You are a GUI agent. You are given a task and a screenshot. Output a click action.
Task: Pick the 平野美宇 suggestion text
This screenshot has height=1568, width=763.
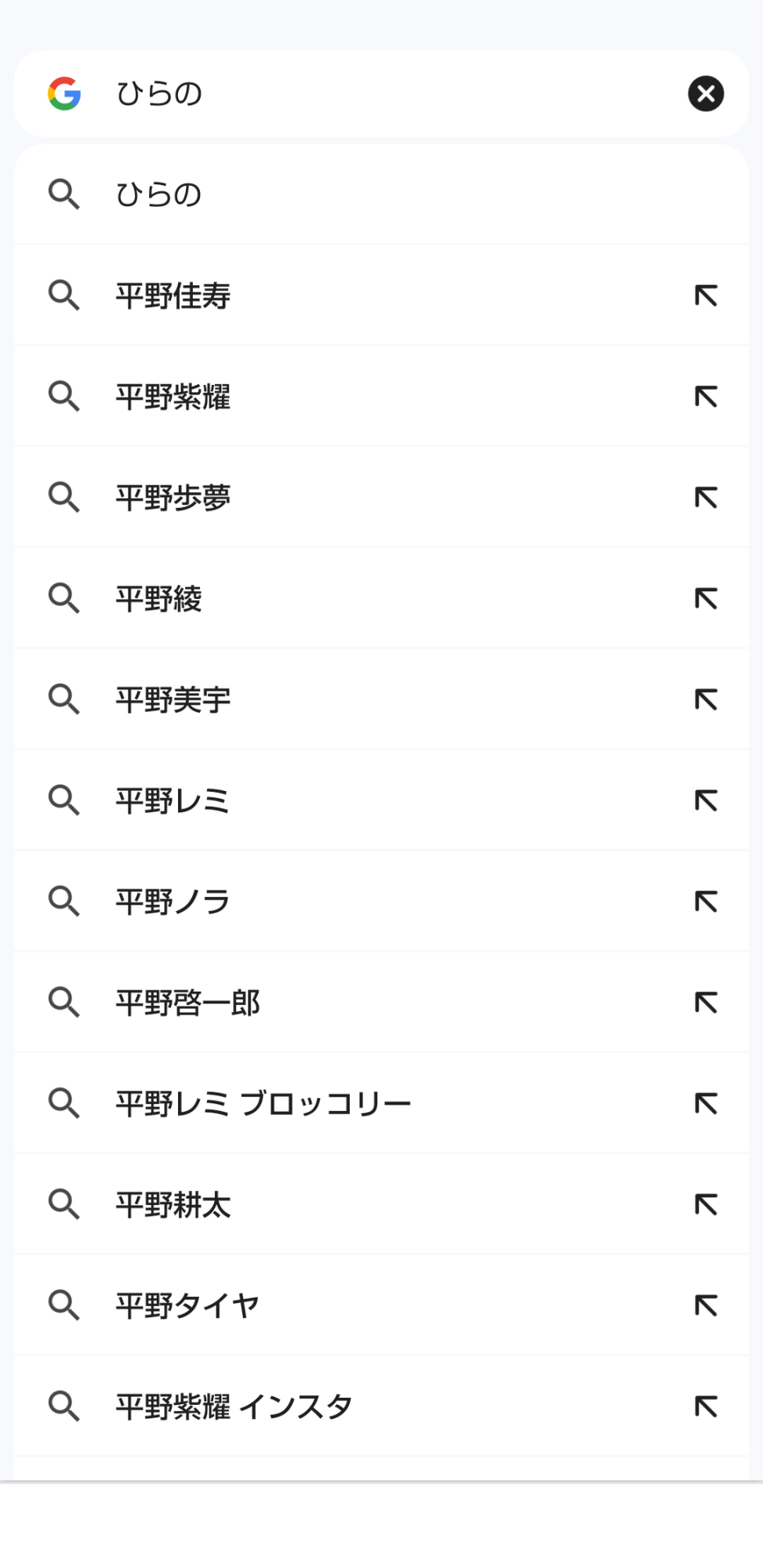click(173, 699)
